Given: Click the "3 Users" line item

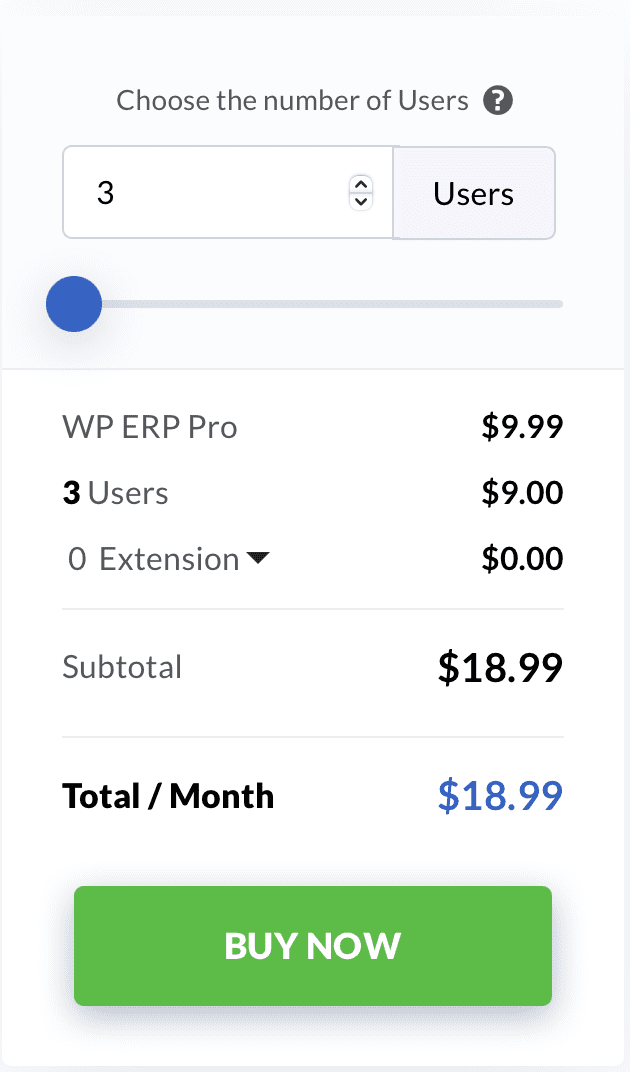Looking at the screenshot, I should tap(115, 493).
